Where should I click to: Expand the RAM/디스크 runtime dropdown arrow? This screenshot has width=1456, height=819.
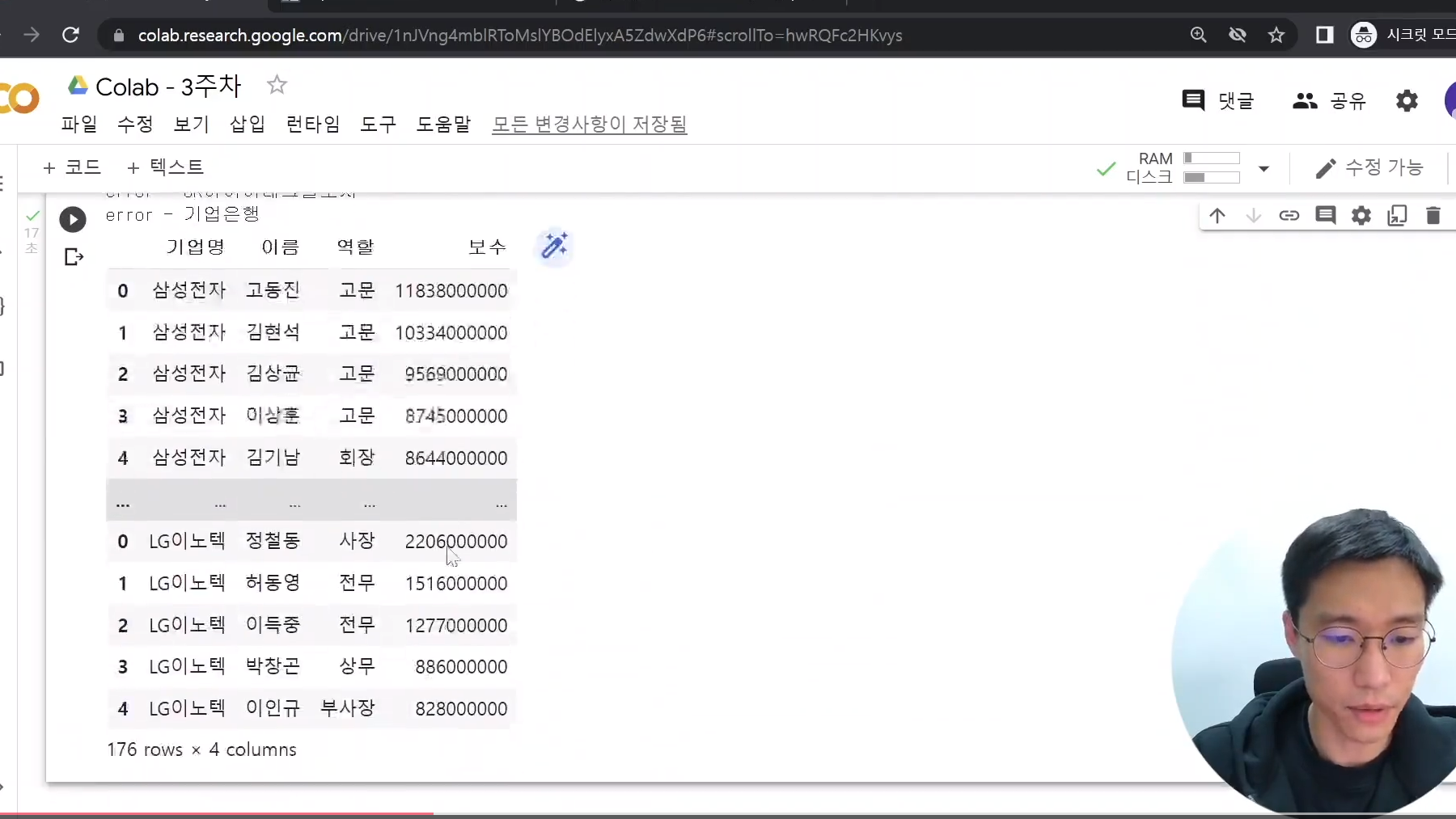click(1263, 168)
